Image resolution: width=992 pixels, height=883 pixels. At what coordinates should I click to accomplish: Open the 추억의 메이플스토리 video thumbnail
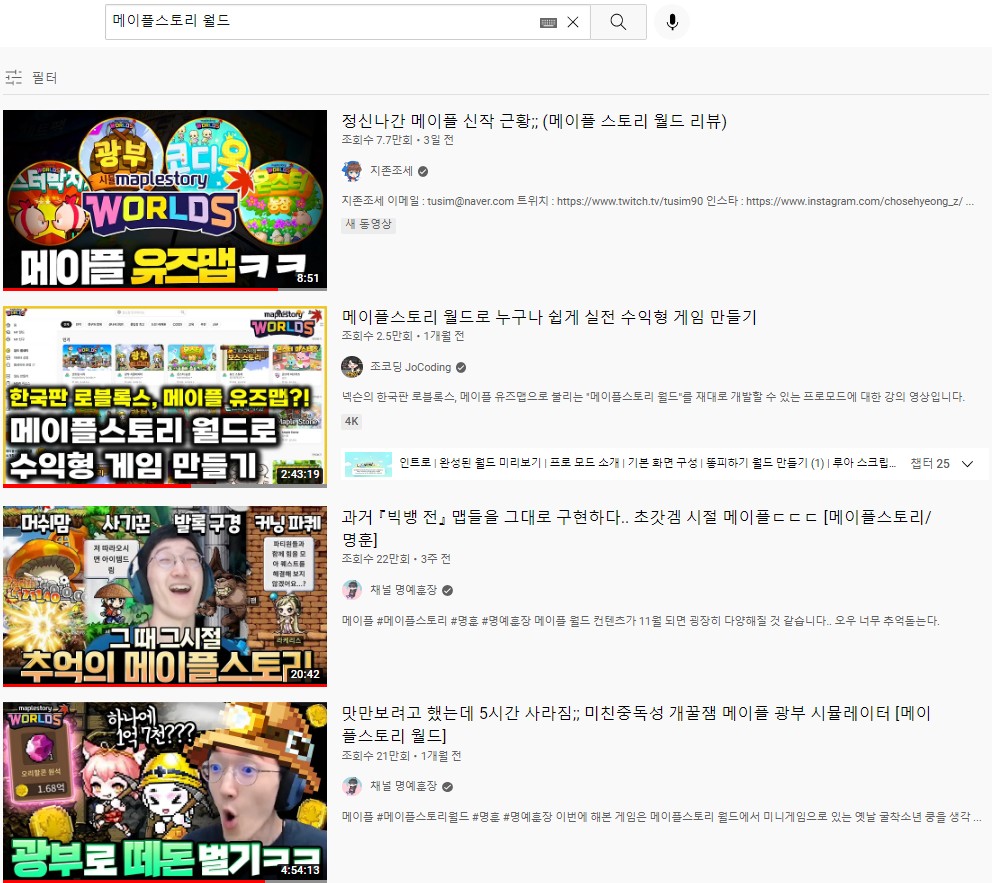pyautogui.click(x=165, y=596)
